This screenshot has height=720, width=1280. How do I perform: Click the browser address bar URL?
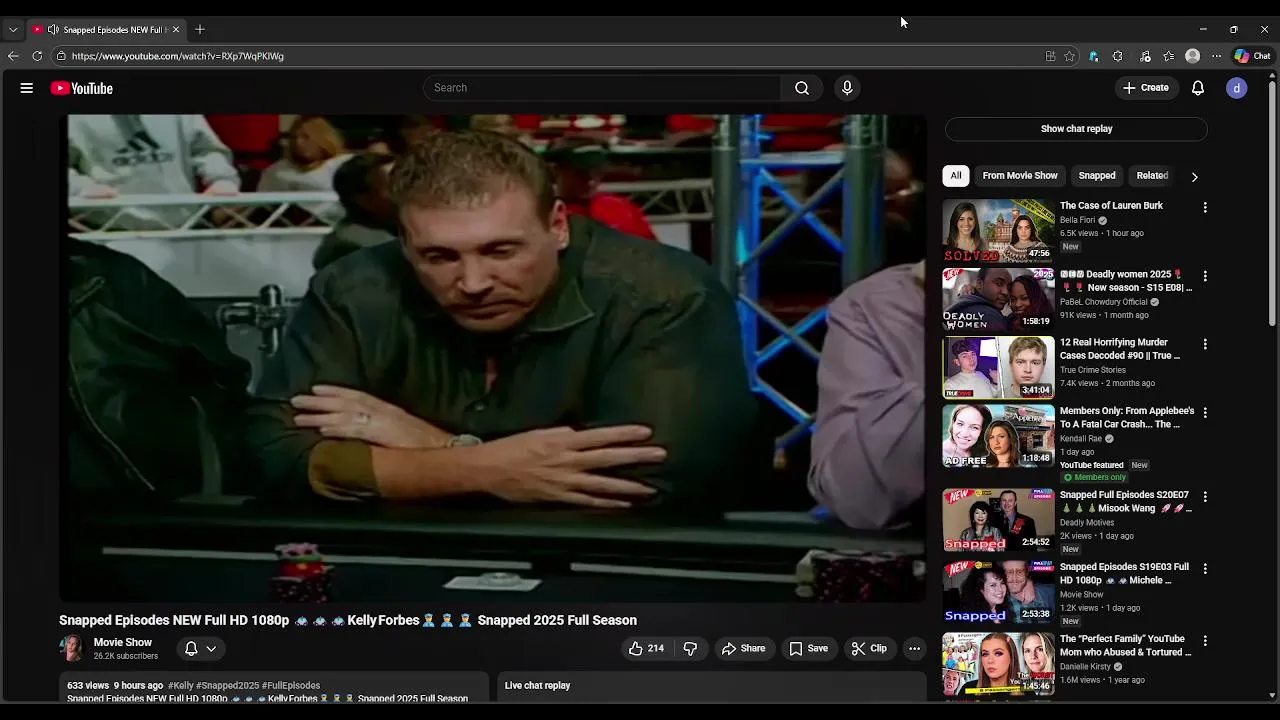point(178,56)
